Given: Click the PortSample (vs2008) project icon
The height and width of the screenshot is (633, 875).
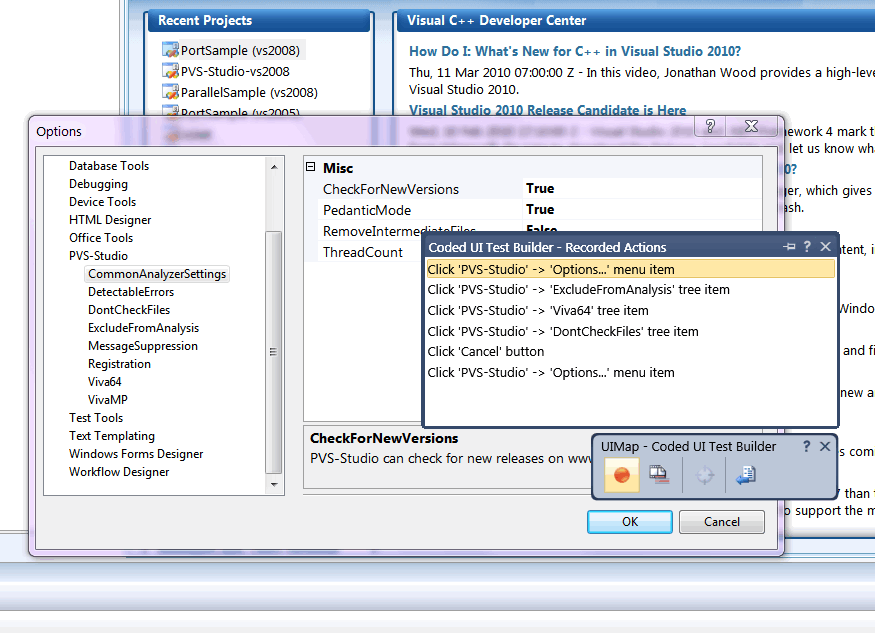Looking at the screenshot, I should tap(170, 50).
